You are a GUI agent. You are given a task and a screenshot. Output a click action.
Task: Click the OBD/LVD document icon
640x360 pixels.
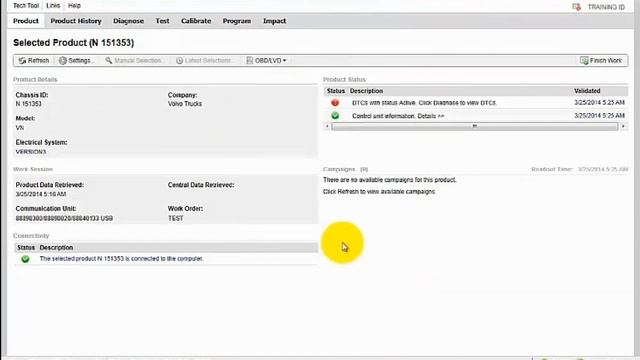click(x=249, y=60)
